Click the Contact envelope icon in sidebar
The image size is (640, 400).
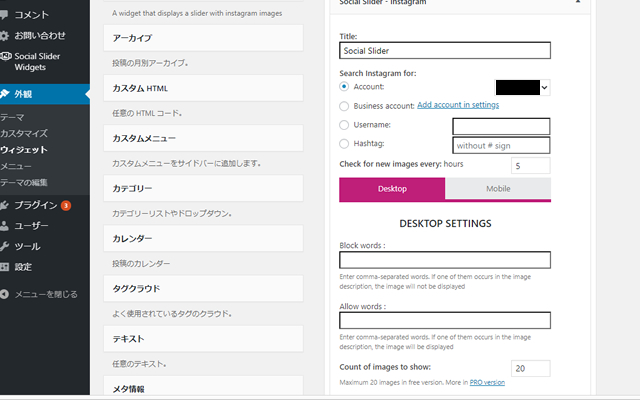click(7, 35)
